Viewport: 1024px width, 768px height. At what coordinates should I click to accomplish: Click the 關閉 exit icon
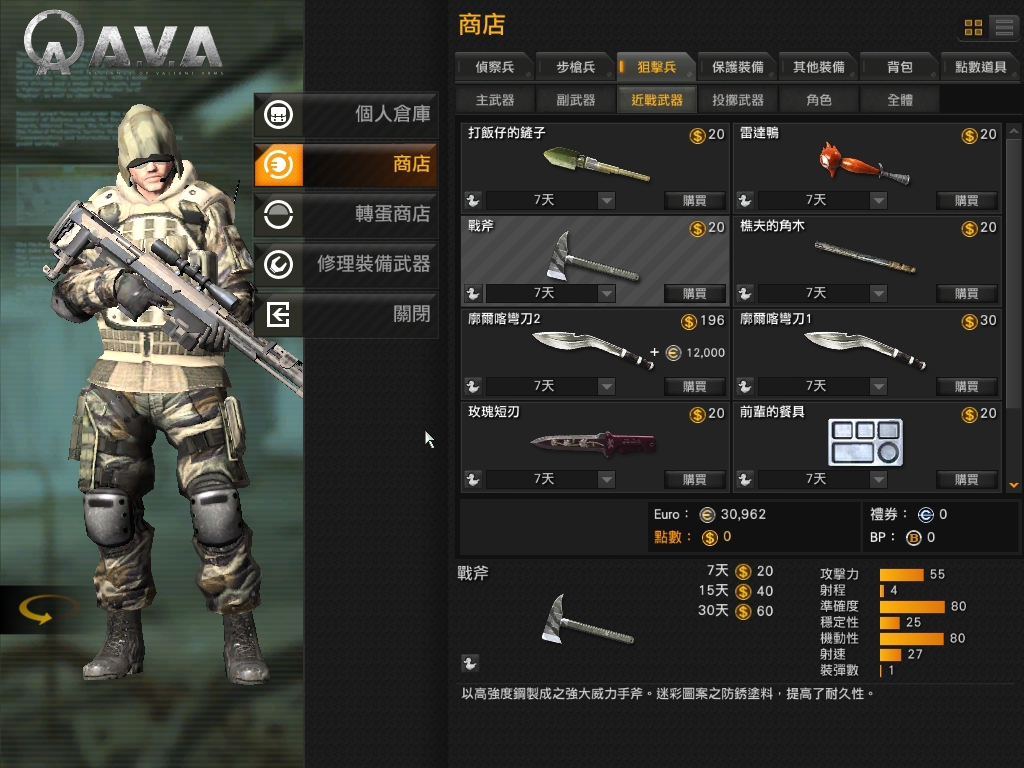pos(279,315)
